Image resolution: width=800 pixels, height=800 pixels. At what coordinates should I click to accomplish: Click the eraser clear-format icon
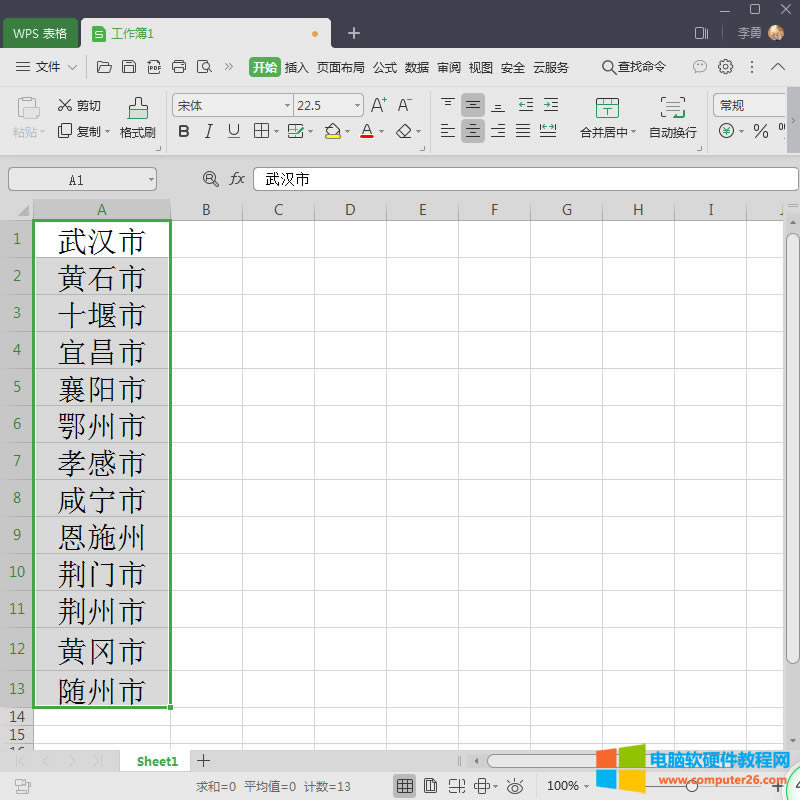pos(403,131)
